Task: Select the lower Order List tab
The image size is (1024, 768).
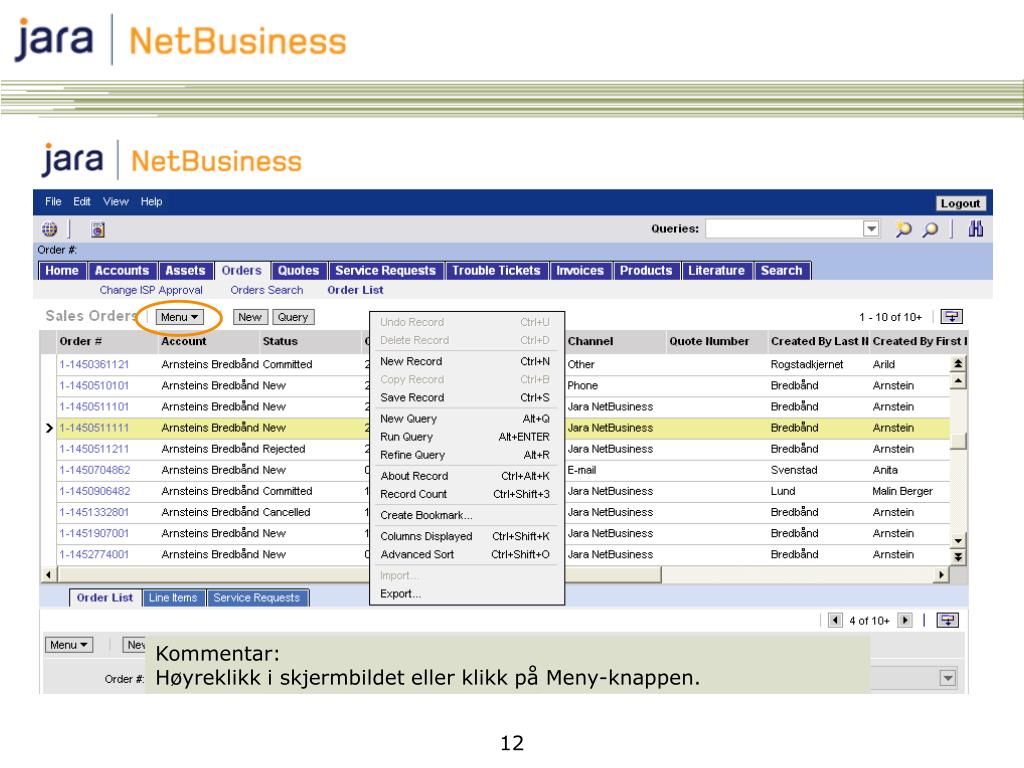Action: pyautogui.click(x=104, y=598)
